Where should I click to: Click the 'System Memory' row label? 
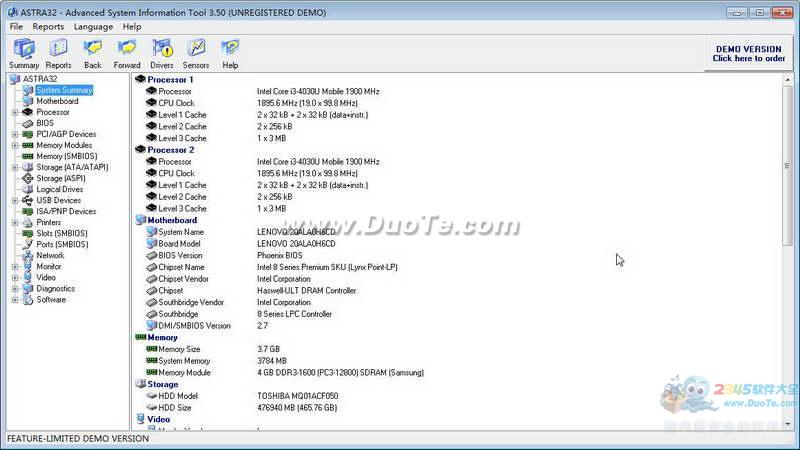tap(184, 361)
